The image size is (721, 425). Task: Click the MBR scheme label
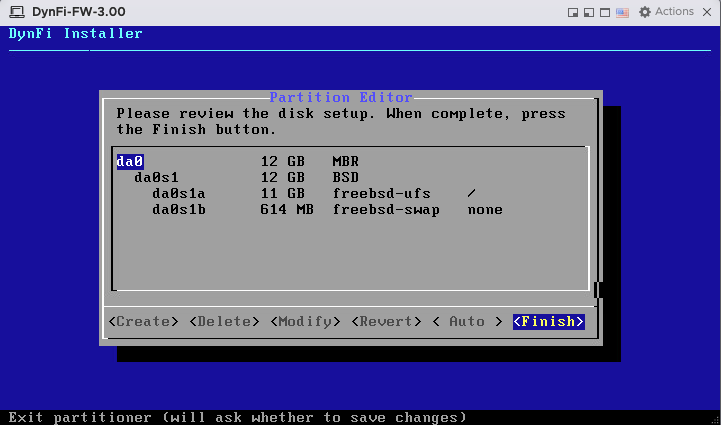(346, 161)
